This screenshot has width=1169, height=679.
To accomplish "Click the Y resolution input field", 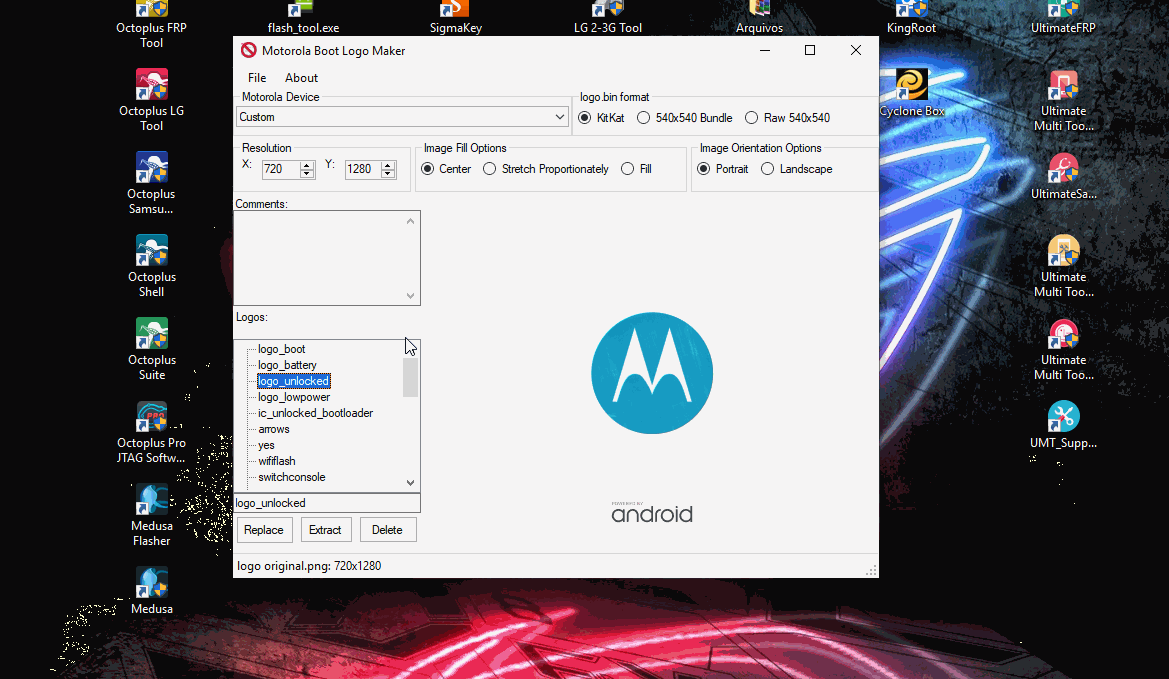I will pos(362,169).
